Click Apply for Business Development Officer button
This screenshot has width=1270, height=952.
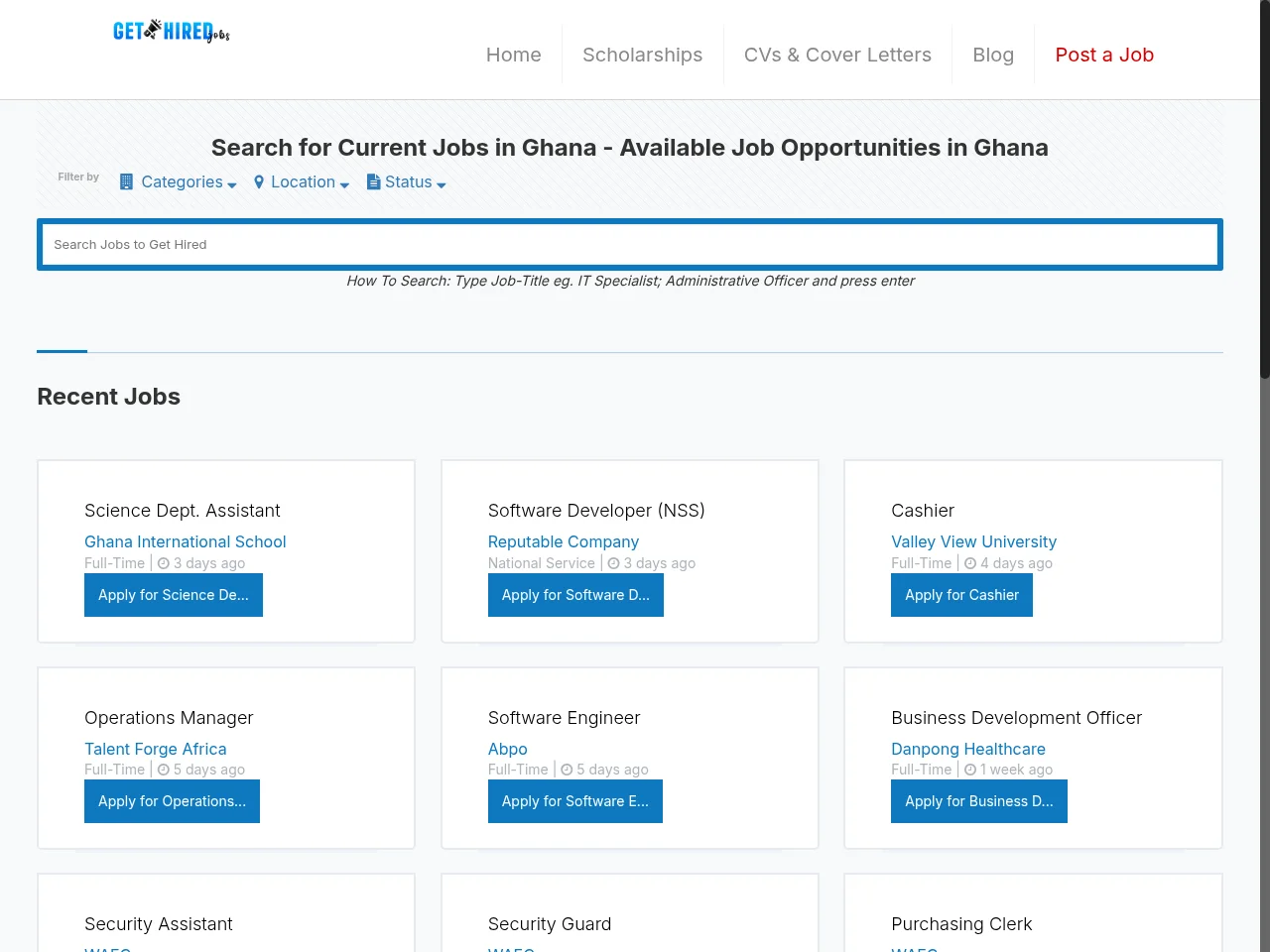click(979, 801)
